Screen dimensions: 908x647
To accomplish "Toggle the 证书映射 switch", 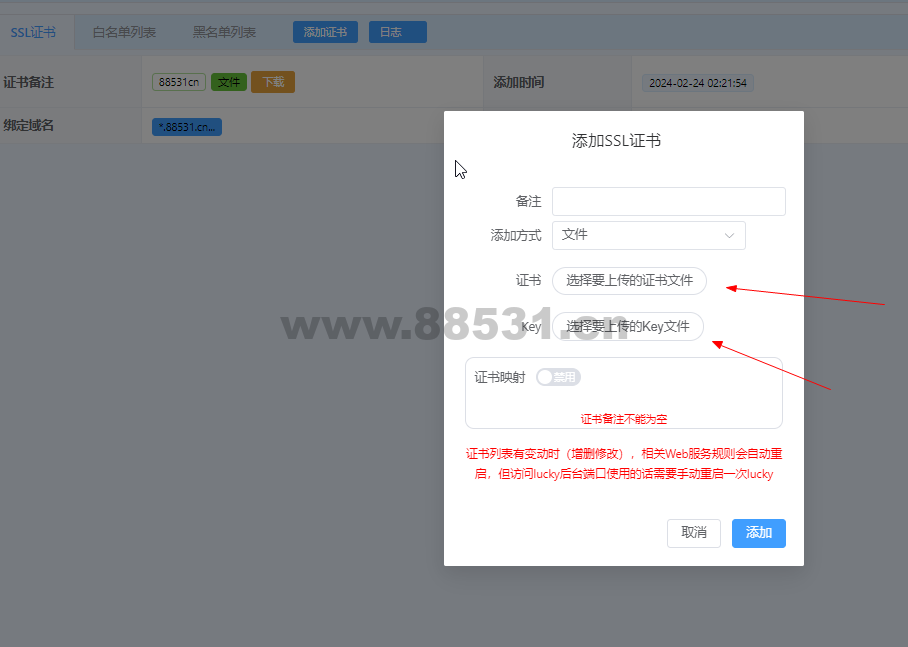I will tap(558, 377).
